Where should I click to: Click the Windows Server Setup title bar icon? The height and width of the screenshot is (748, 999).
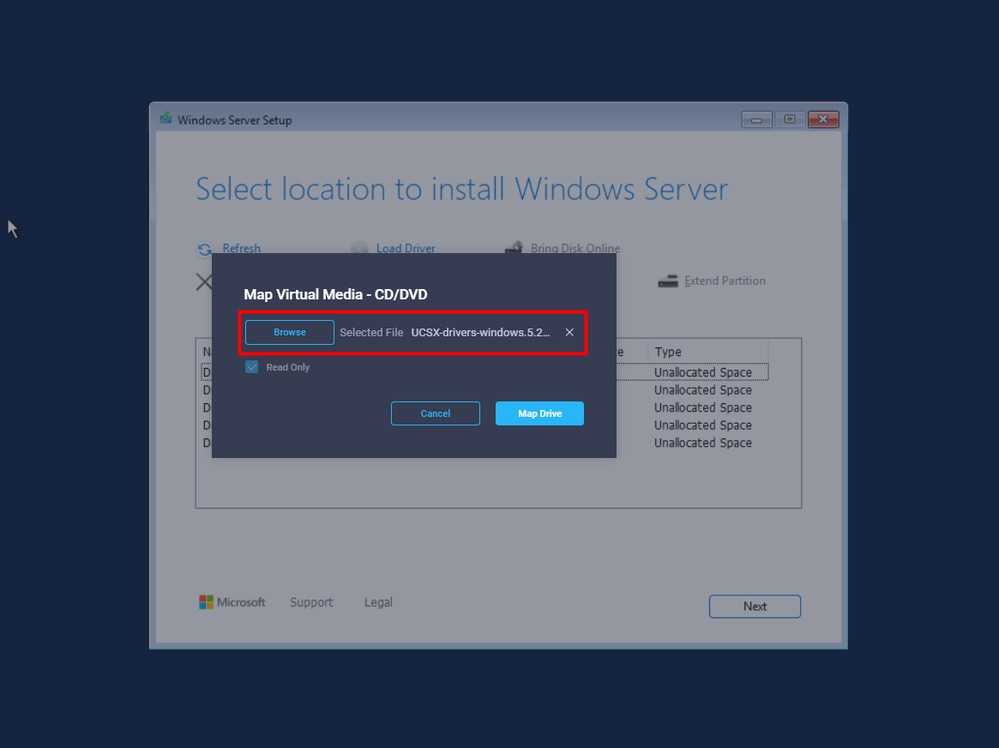tap(166, 118)
